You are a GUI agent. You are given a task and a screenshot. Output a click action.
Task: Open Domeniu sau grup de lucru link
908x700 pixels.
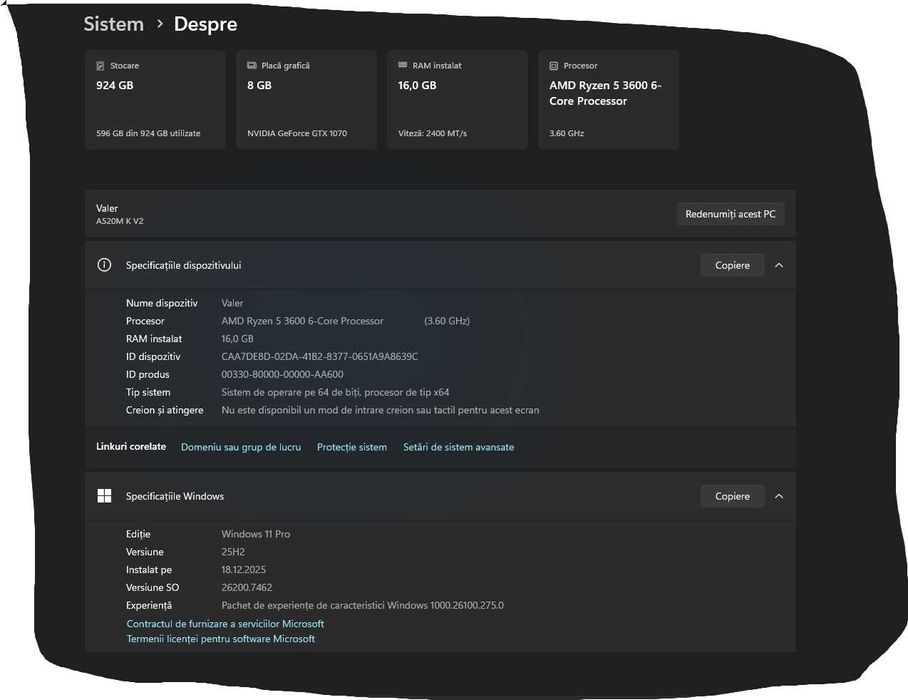241,447
